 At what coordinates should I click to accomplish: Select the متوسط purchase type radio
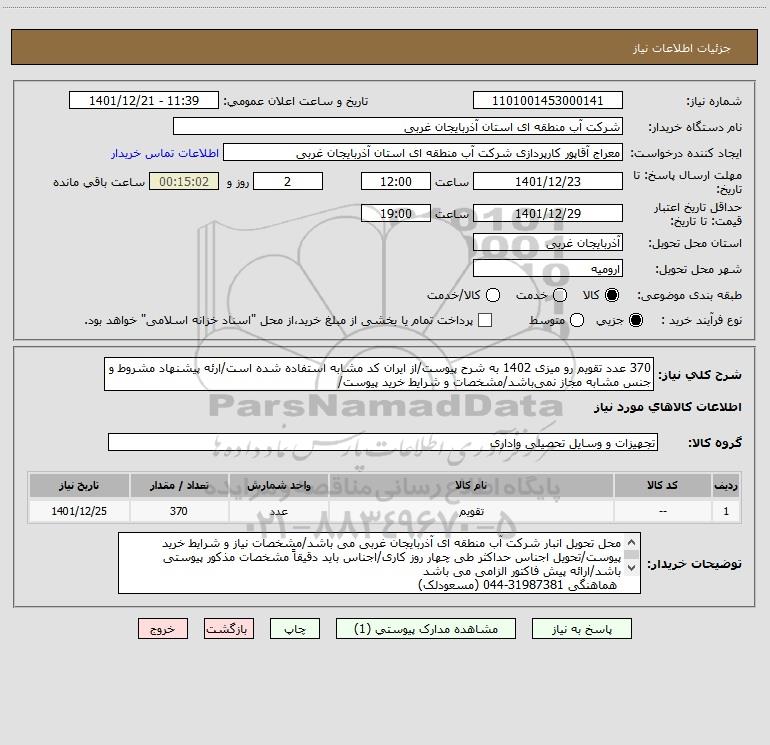[577, 320]
